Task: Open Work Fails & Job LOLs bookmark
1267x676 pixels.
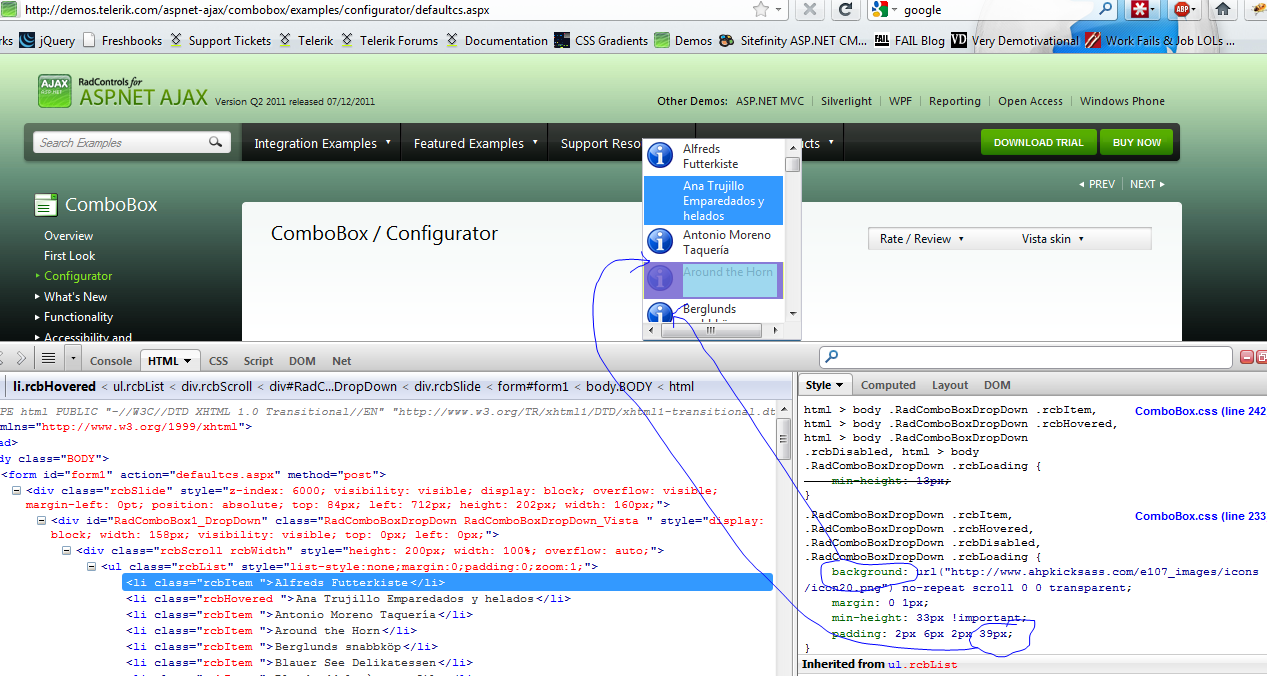Action: pyautogui.click(x=1160, y=40)
